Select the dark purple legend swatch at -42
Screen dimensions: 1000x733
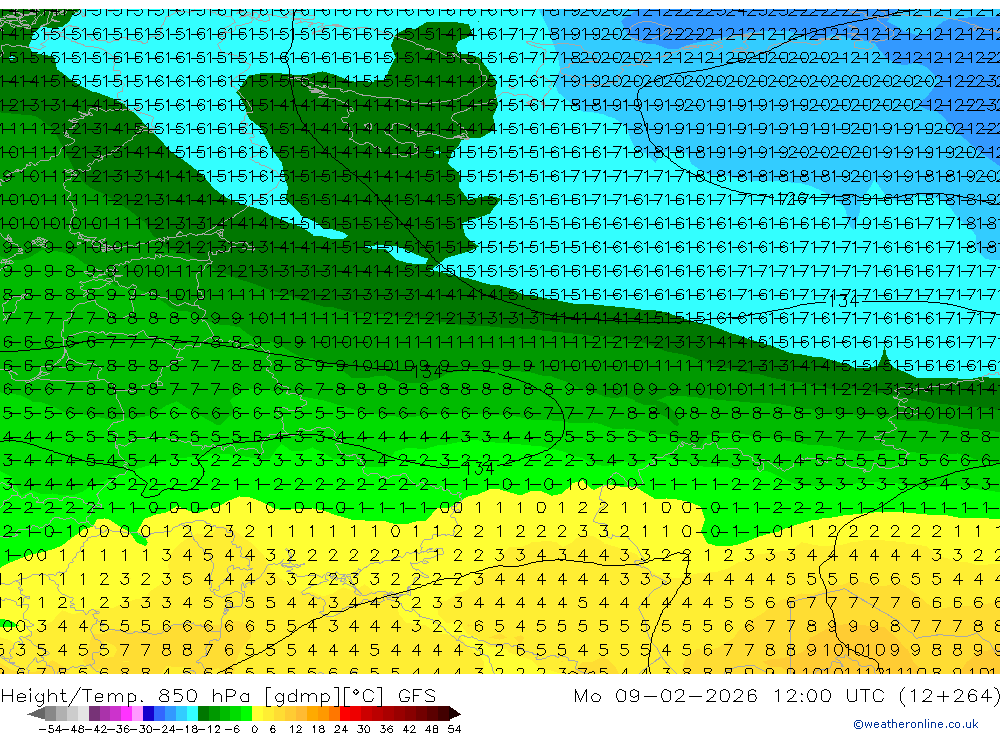[x=94, y=714]
